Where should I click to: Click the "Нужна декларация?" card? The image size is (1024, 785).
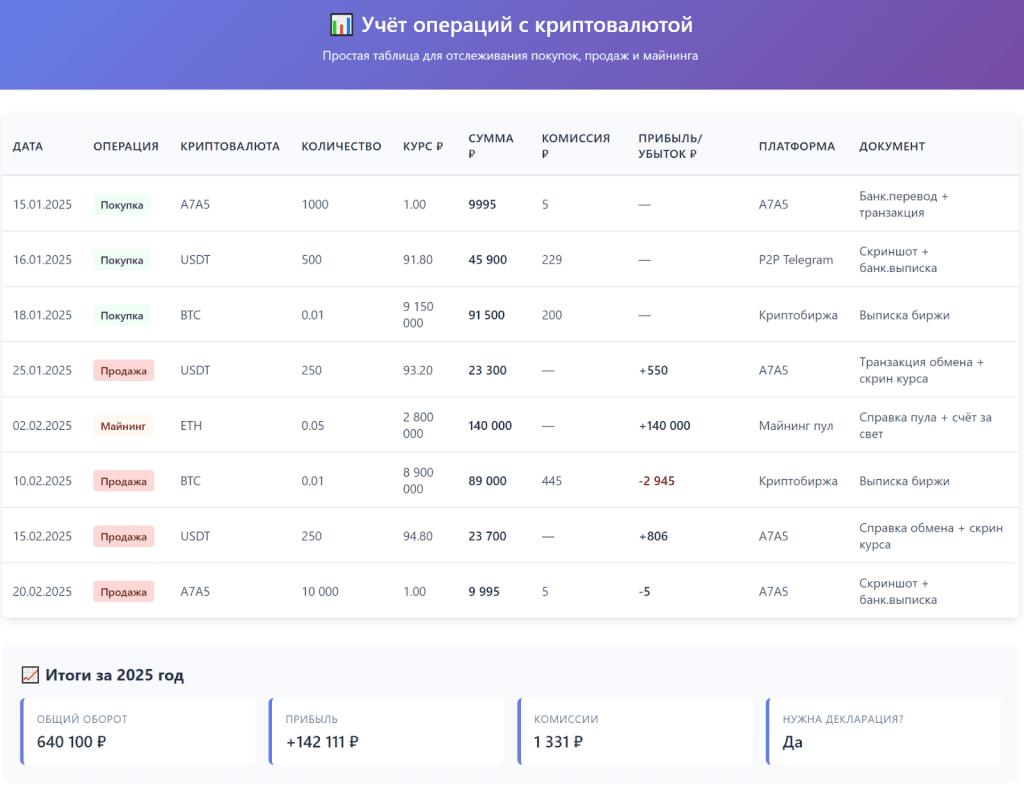pos(883,732)
